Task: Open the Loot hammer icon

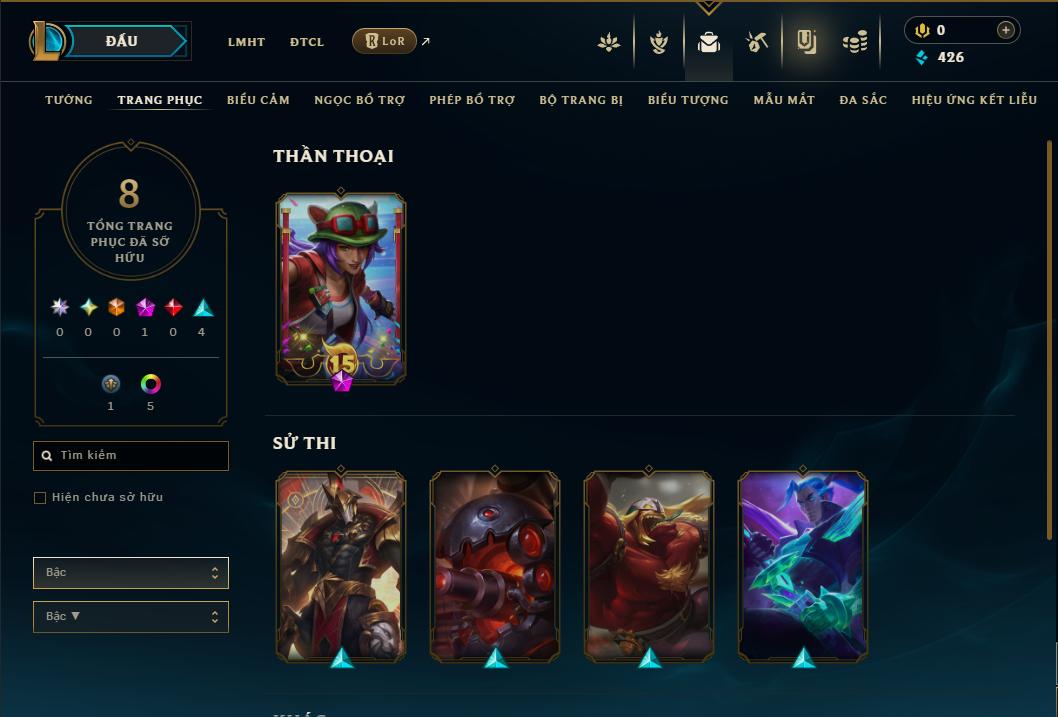Action: click(756, 42)
